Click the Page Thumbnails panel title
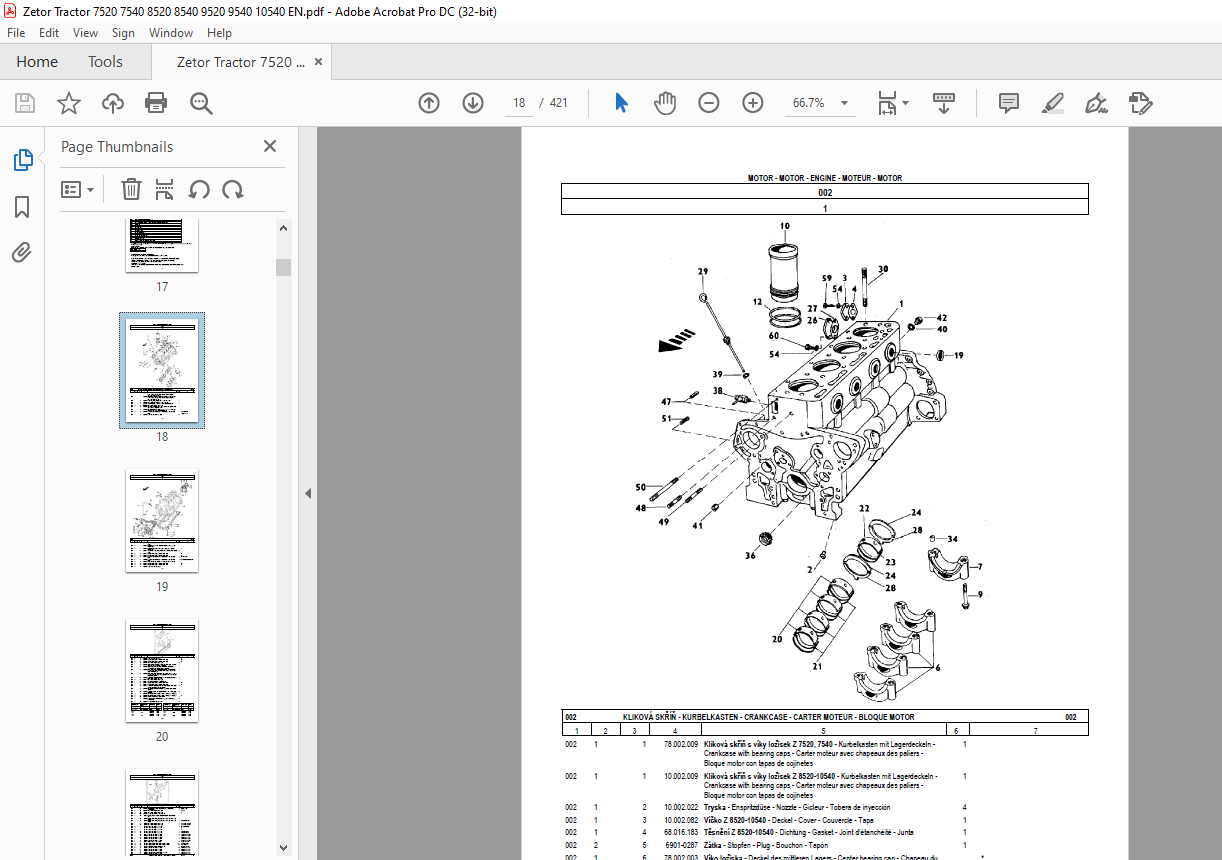 [117, 147]
